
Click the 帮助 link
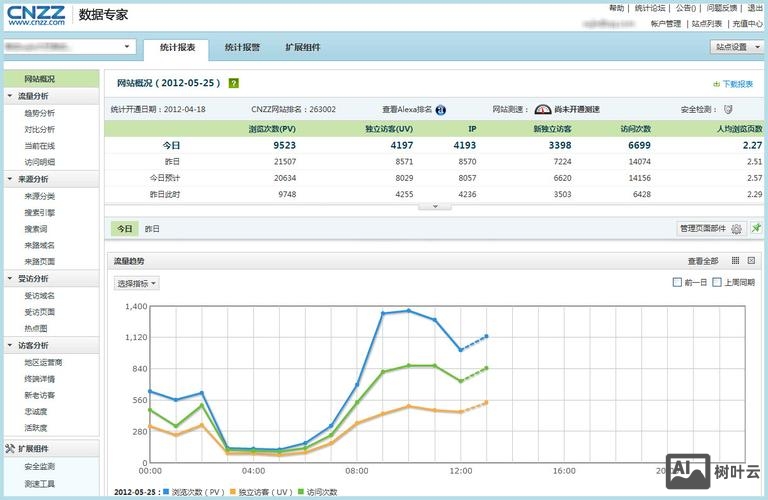click(x=617, y=8)
